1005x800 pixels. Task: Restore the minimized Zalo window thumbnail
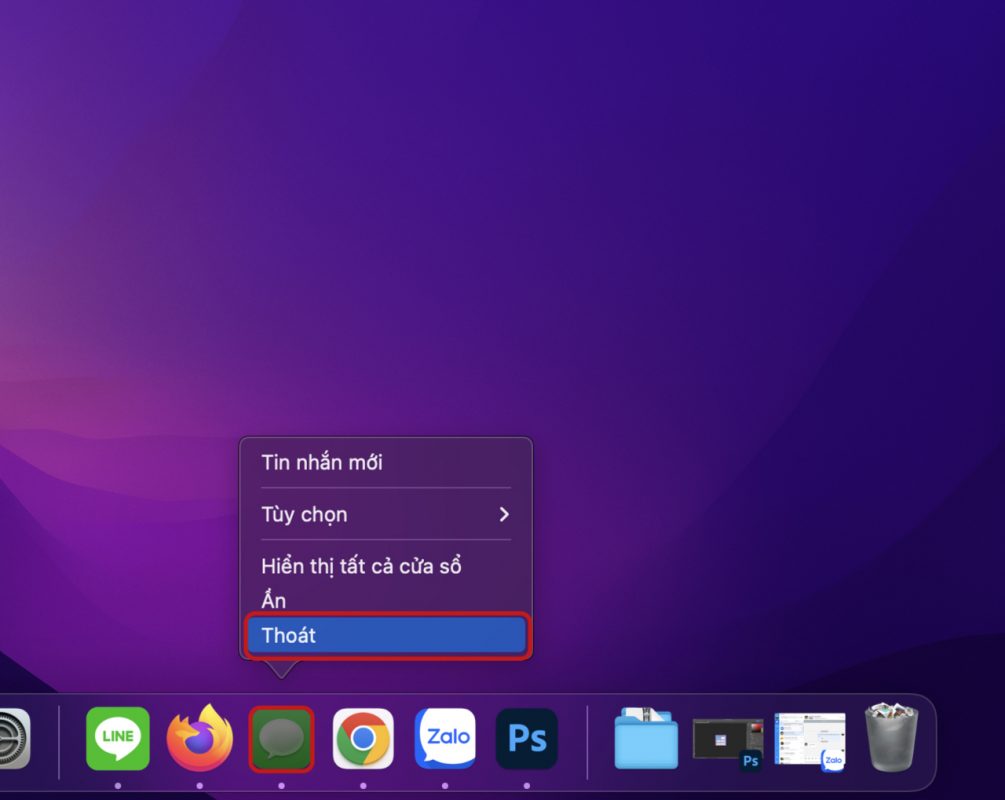click(x=809, y=741)
